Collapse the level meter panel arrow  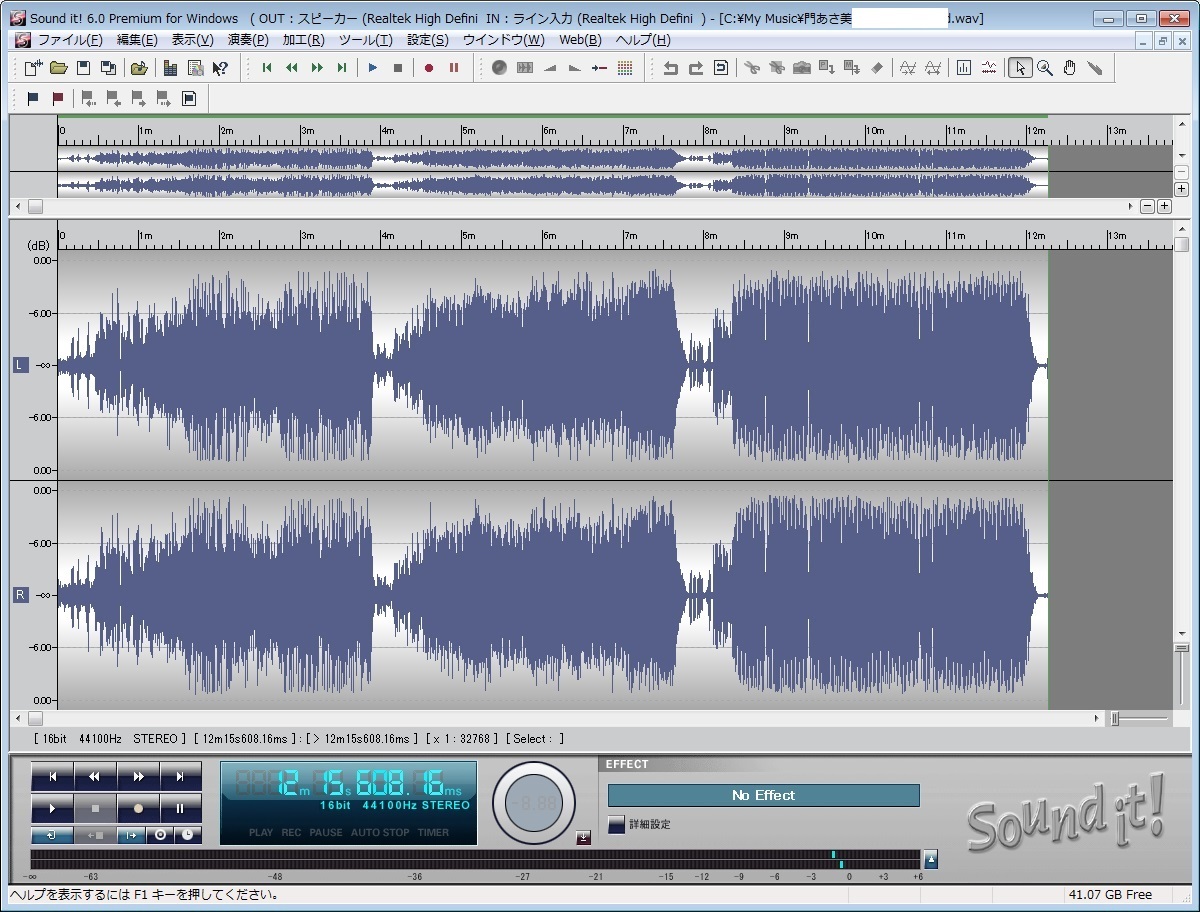tap(931, 859)
